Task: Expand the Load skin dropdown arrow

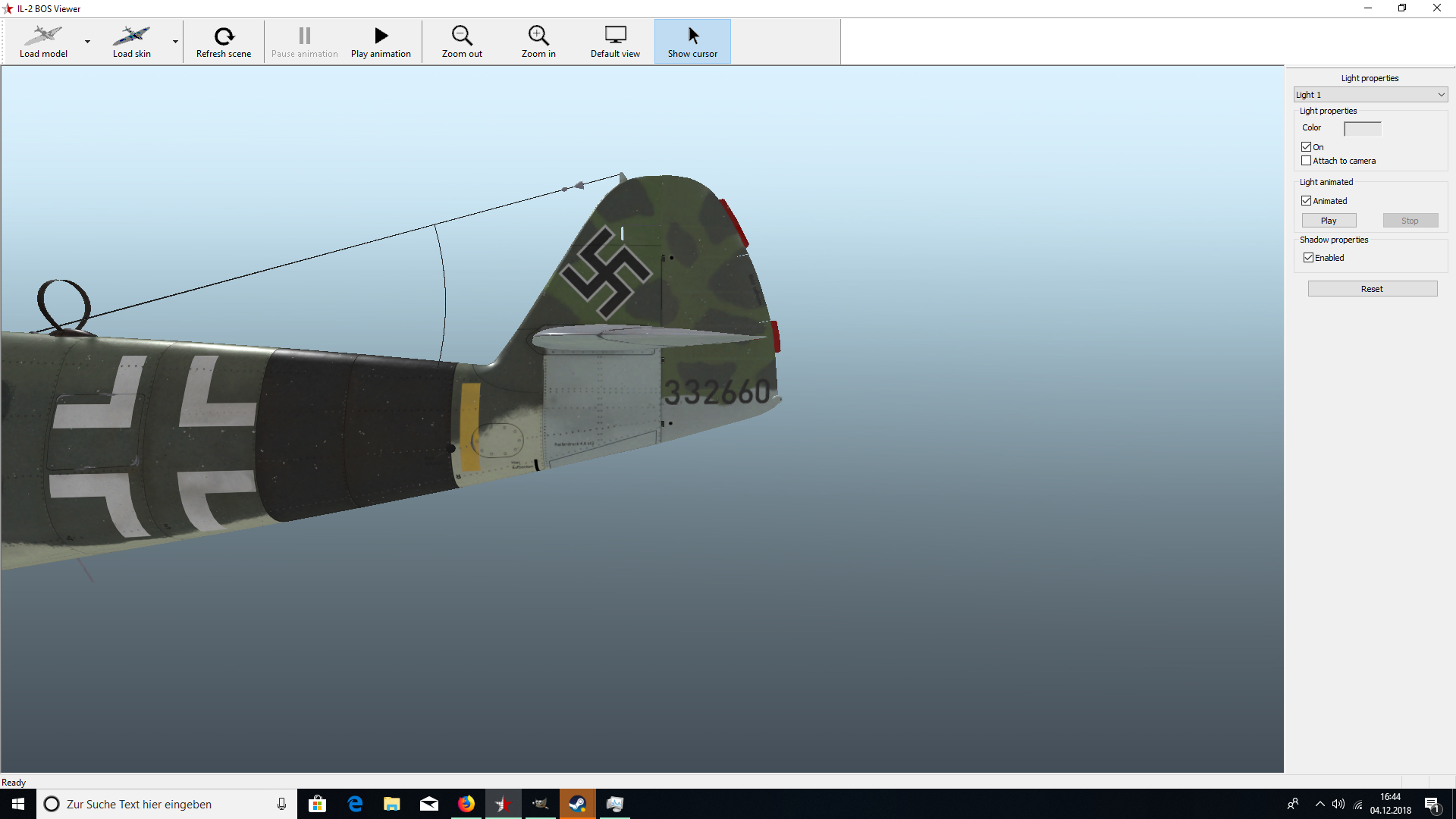Action: point(175,42)
